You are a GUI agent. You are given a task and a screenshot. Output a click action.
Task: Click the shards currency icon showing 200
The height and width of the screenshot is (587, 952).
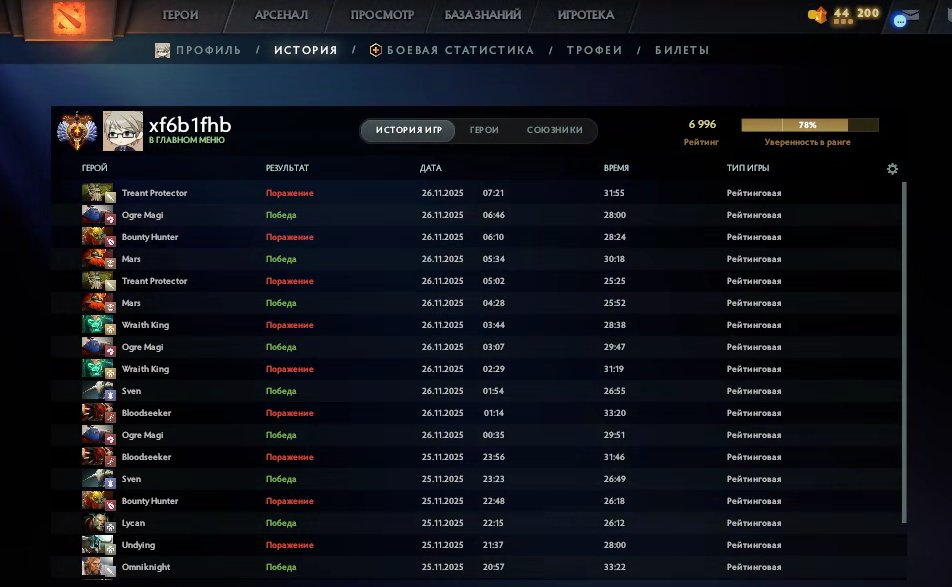pyautogui.click(x=812, y=14)
